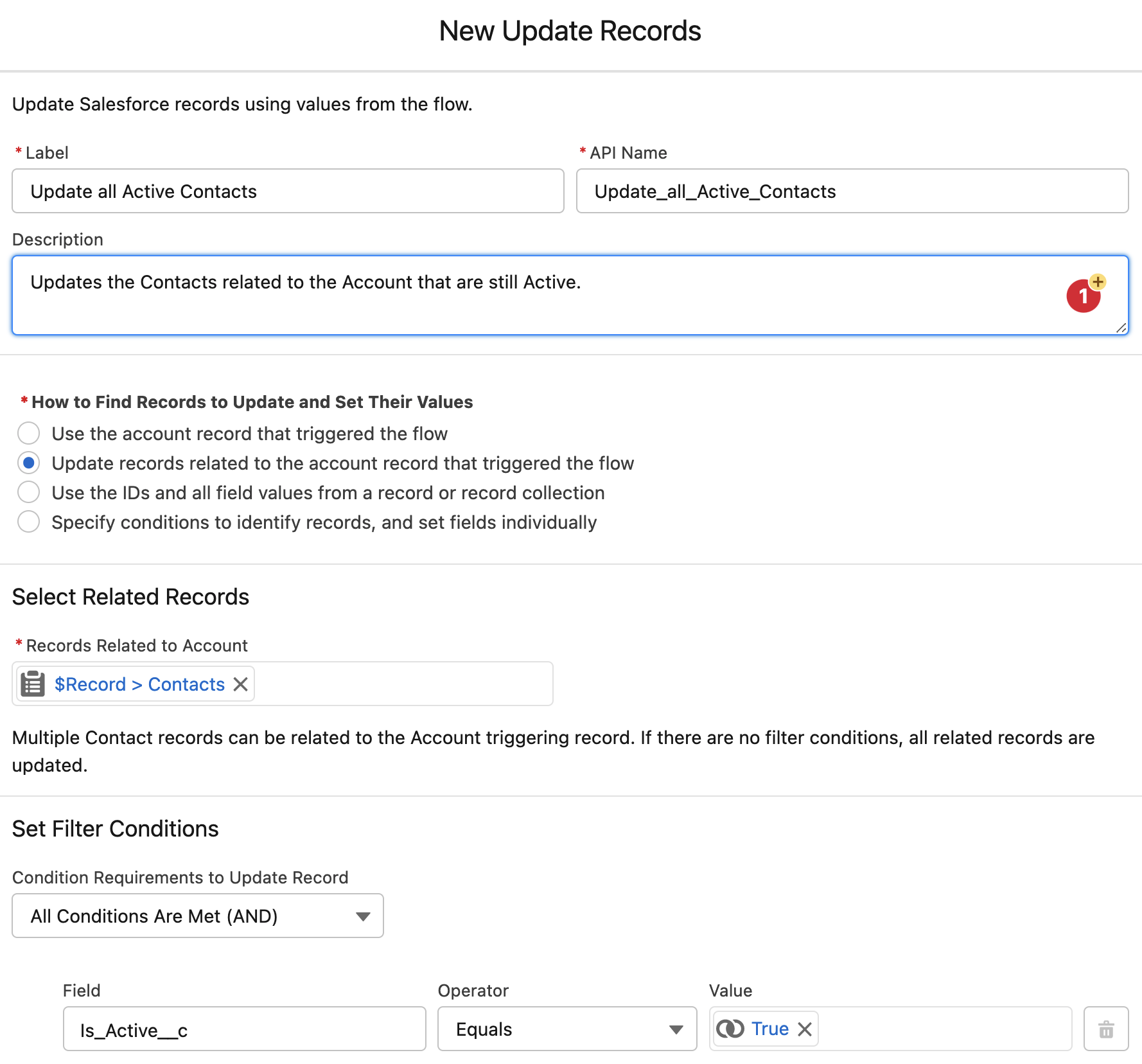Remove the $Record > Contacts selection
This screenshot has width=1142, height=1064.
(x=240, y=684)
